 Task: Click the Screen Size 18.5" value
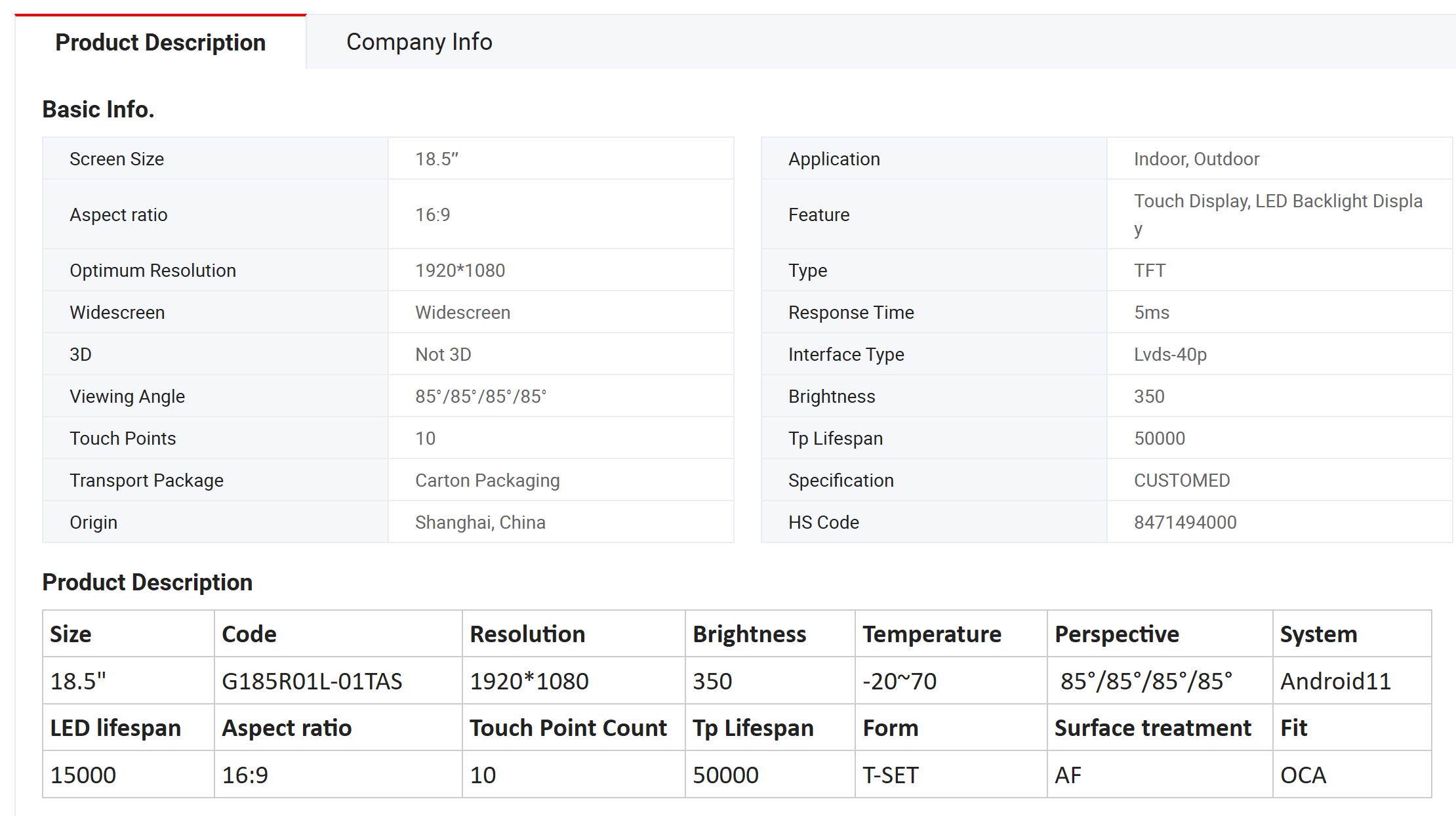click(x=437, y=159)
